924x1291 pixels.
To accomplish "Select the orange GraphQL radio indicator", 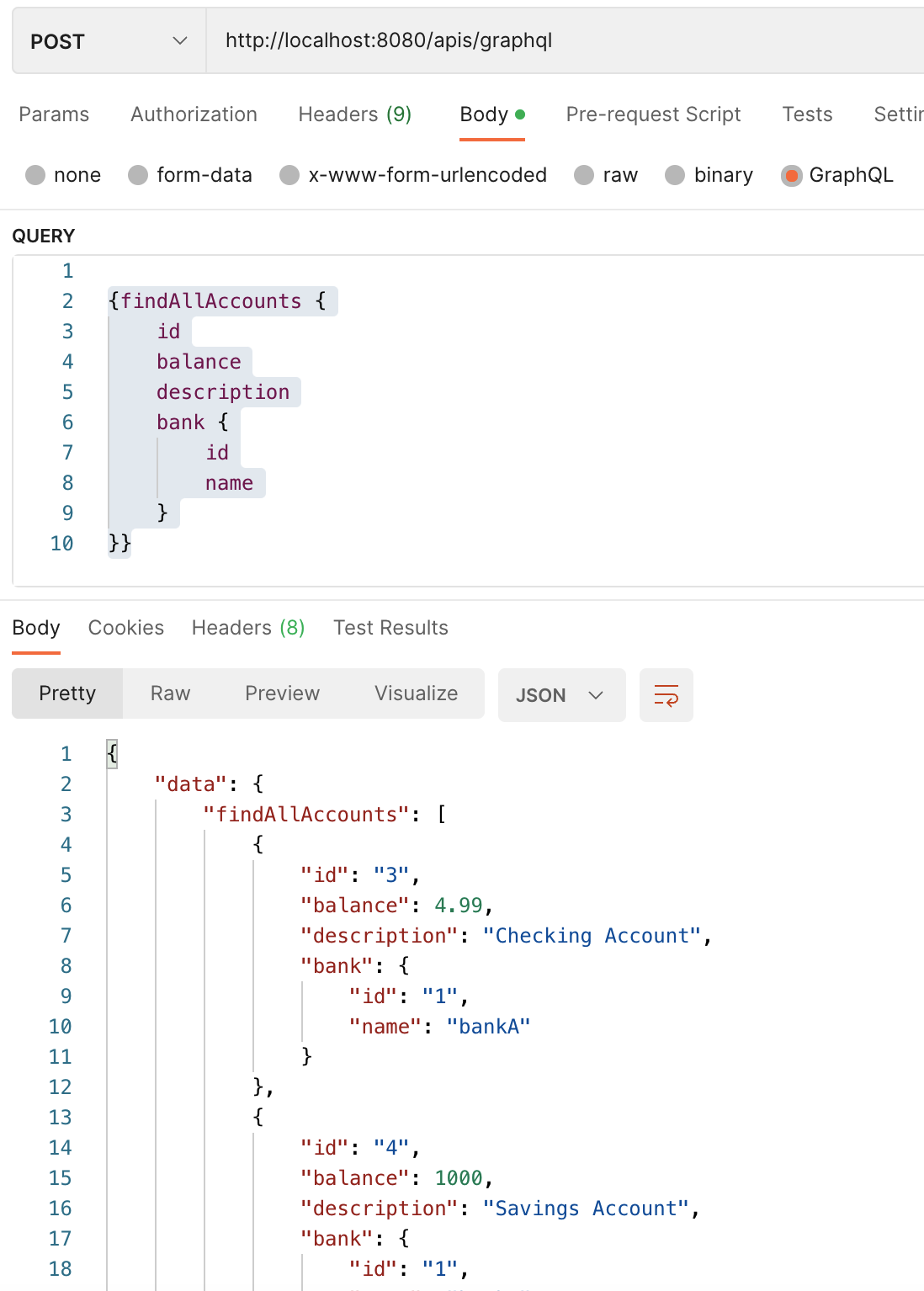I will [792, 175].
